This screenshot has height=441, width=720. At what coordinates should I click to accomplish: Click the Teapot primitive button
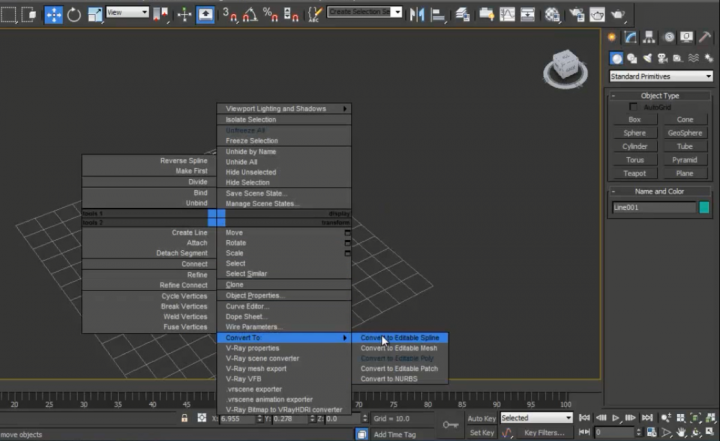(x=635, y=172)
